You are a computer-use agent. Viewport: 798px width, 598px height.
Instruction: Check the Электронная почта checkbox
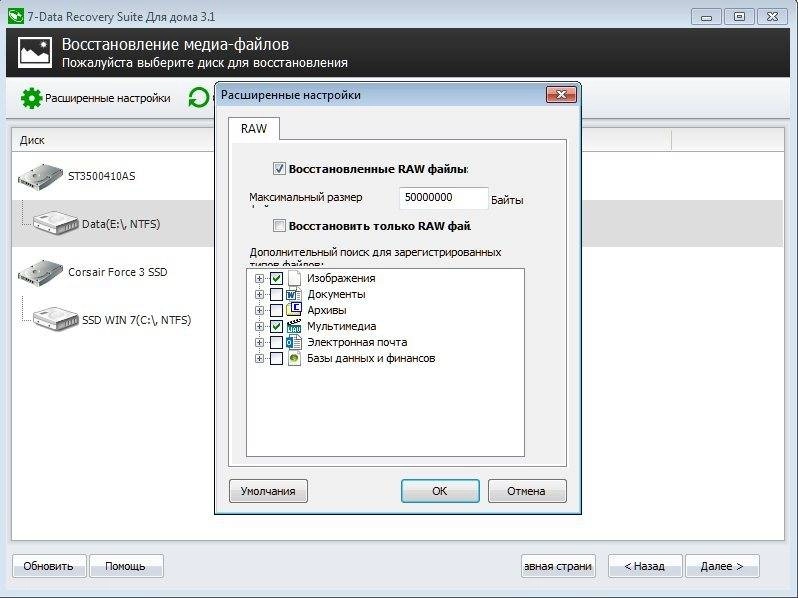tap(276, 342)
